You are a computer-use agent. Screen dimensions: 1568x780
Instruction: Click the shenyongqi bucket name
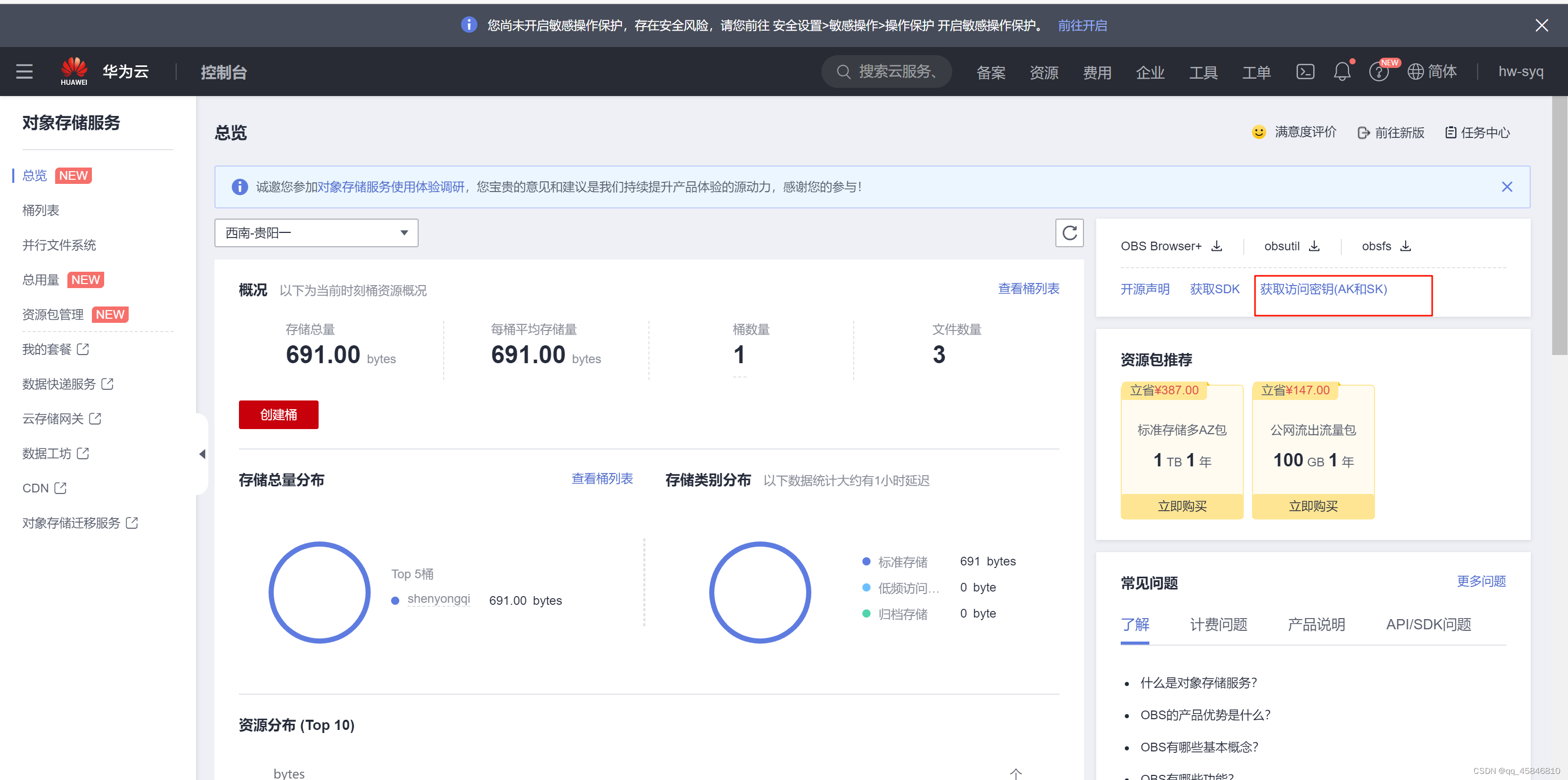(438, 599)
